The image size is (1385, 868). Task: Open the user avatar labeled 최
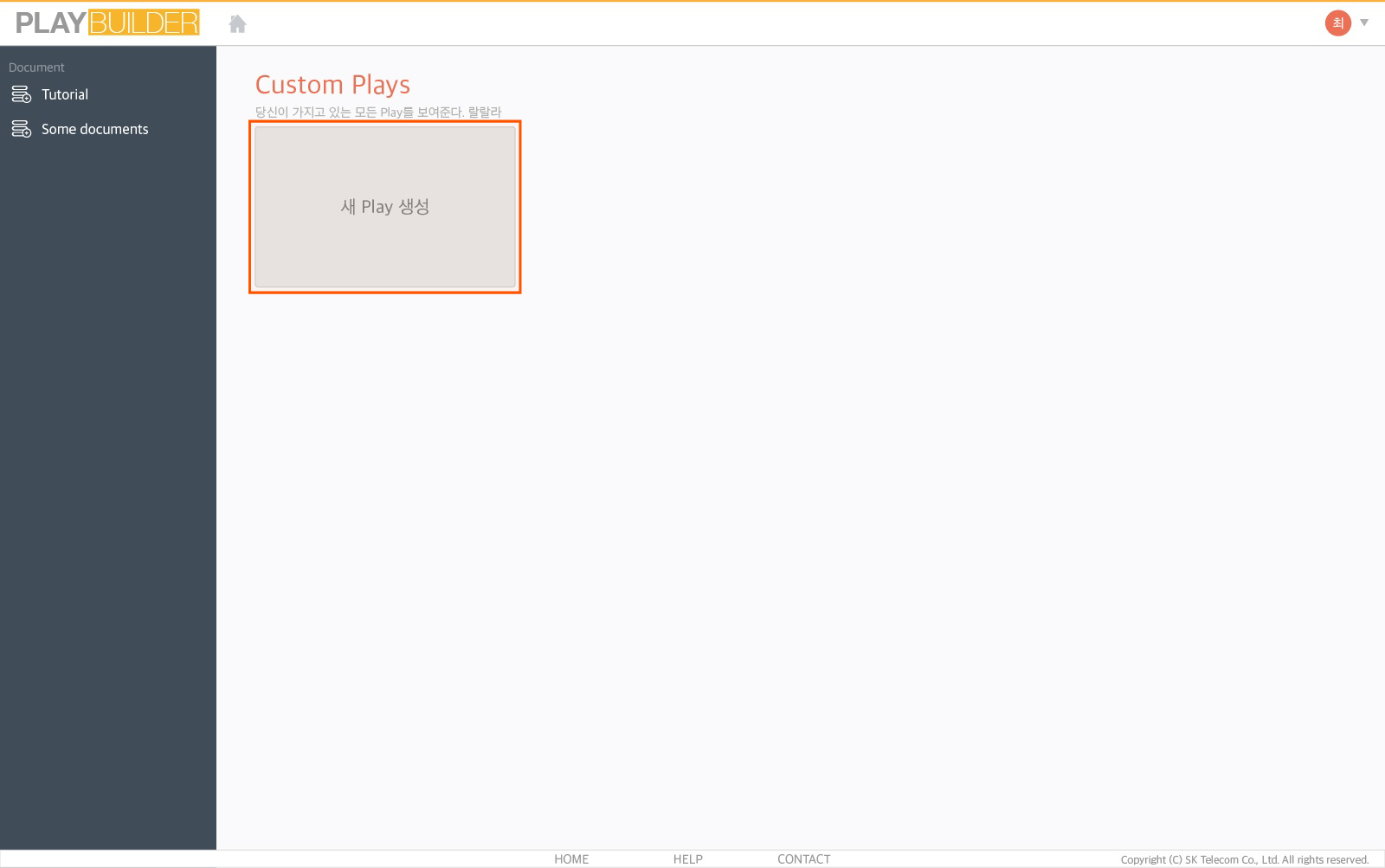click(x=1337, y=23)
